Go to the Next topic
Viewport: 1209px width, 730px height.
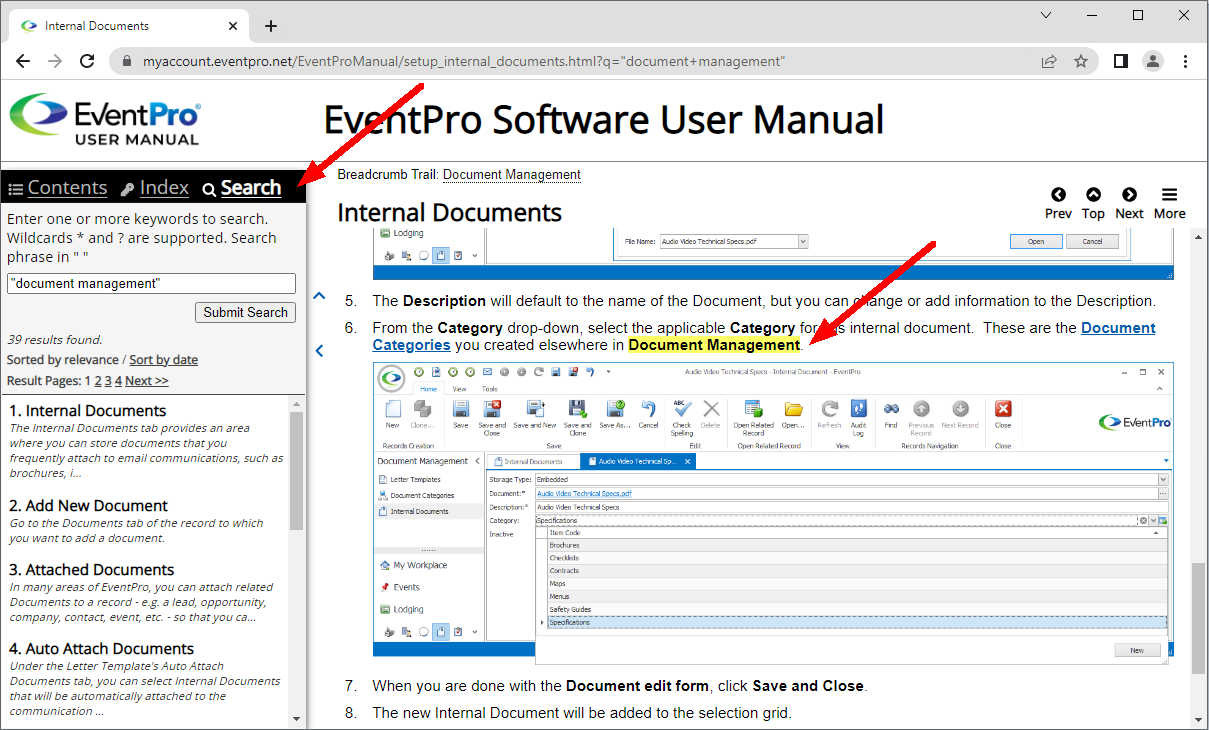1129,204
